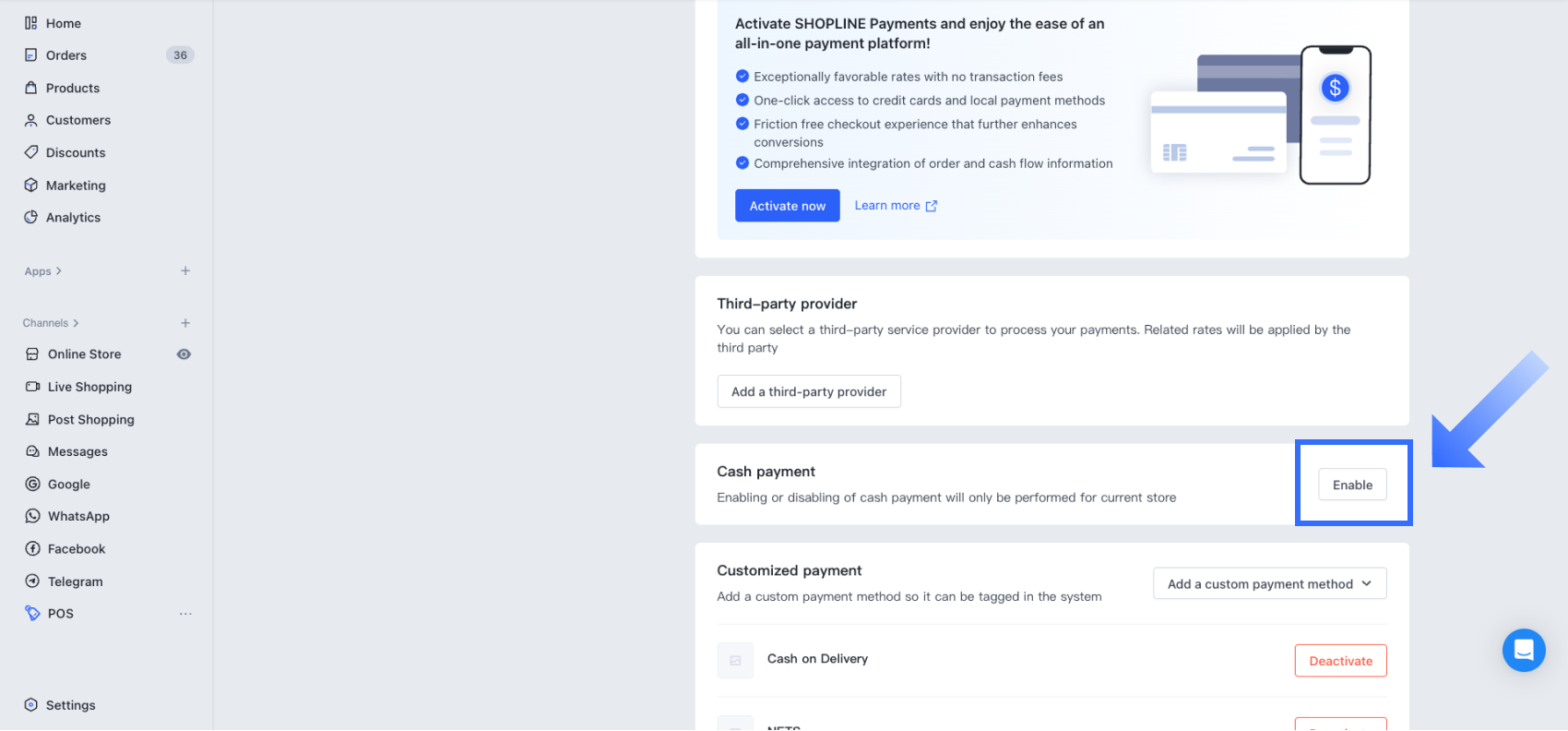
Task: Click the Analytics chart icon
Action: click(x=31, y=217)
